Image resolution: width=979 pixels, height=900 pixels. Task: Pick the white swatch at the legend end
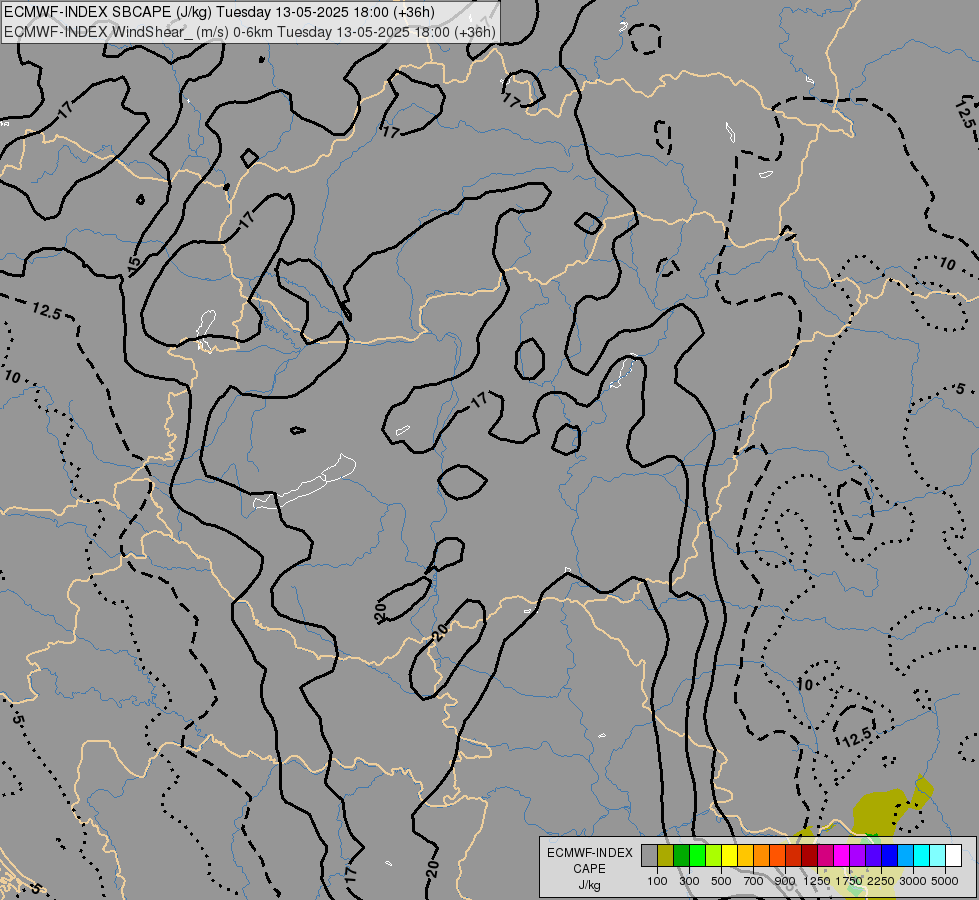point(953,855)
